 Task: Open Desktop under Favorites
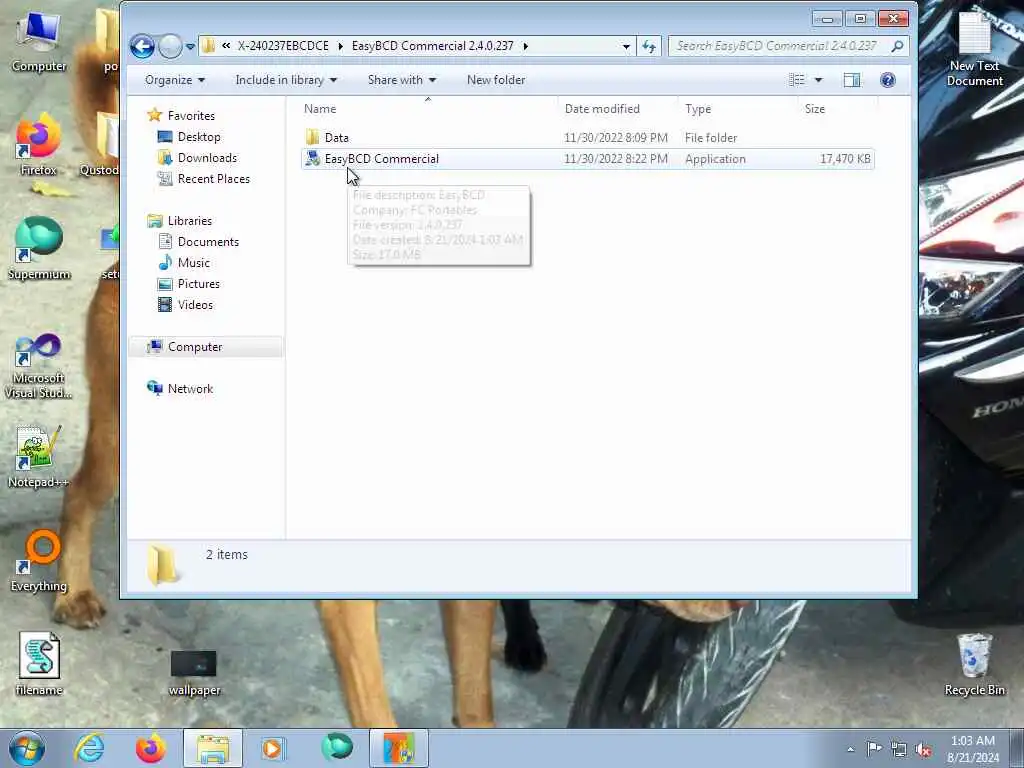pos(199,136)
